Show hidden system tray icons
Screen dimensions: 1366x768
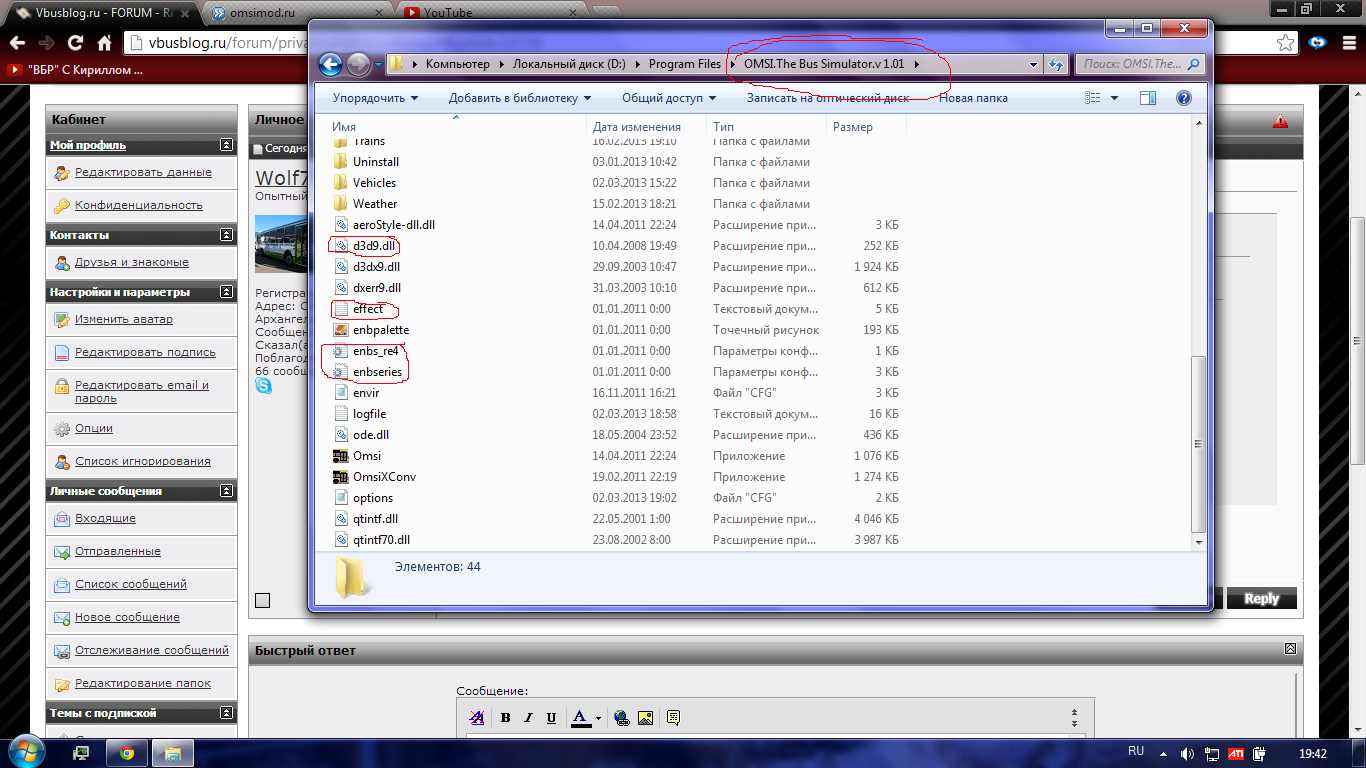click(1162, 753)
